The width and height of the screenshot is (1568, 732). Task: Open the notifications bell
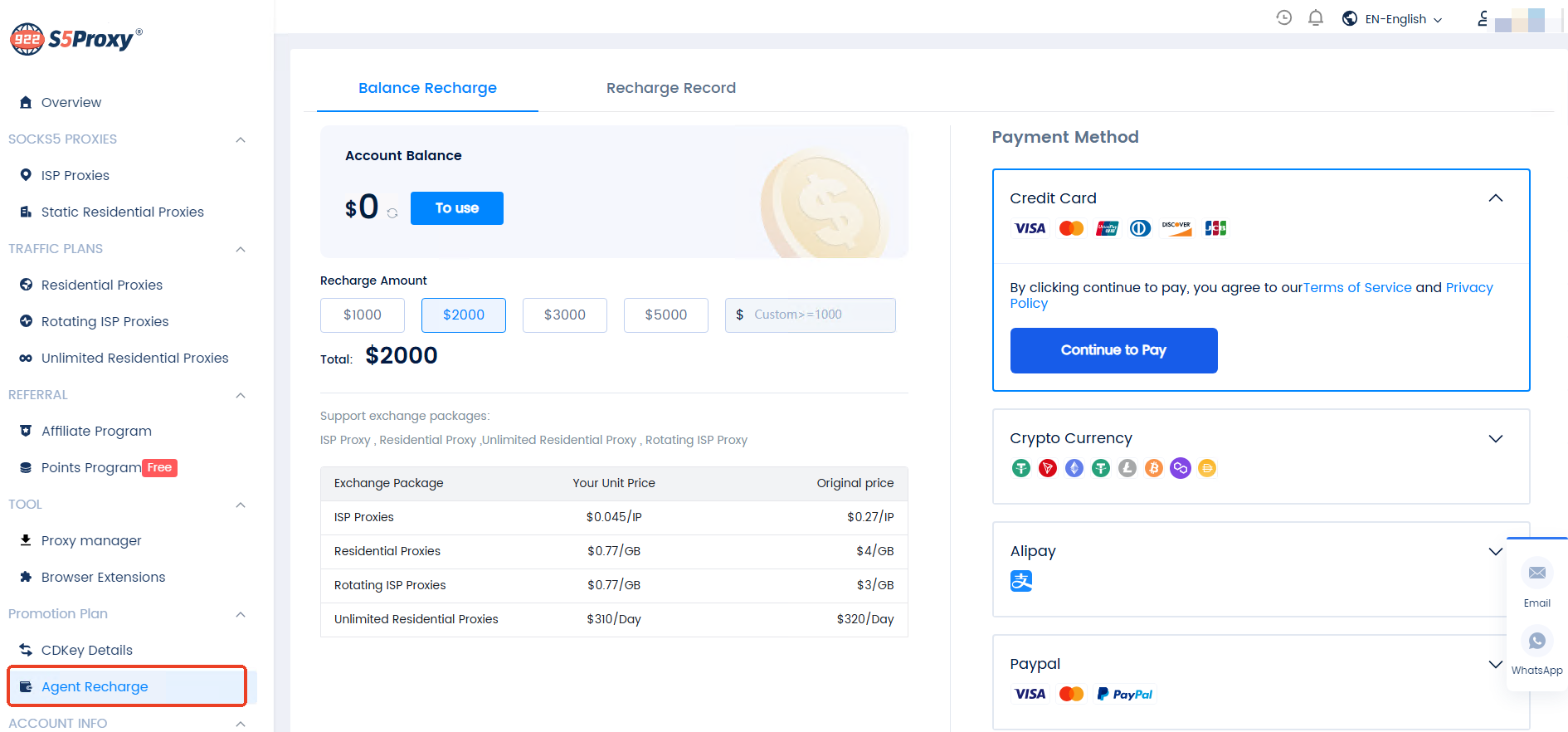click(1315, 17)
